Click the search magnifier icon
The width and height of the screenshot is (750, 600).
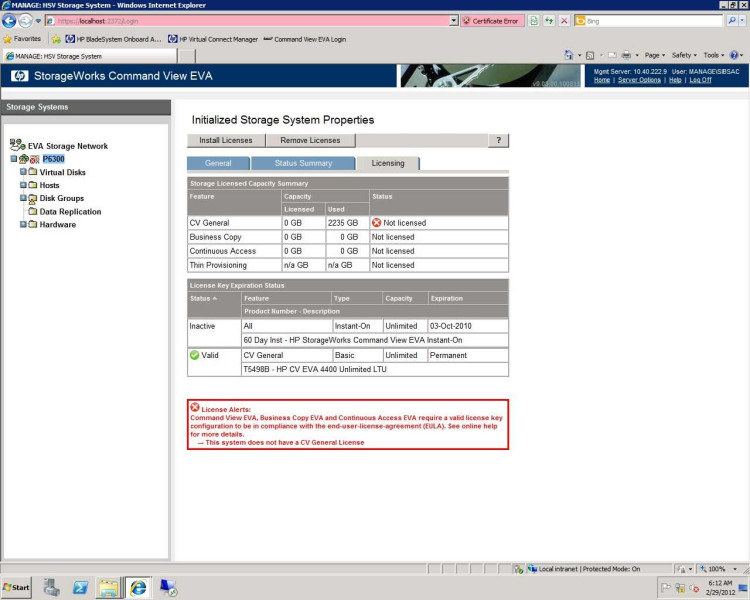click(732, 21)
